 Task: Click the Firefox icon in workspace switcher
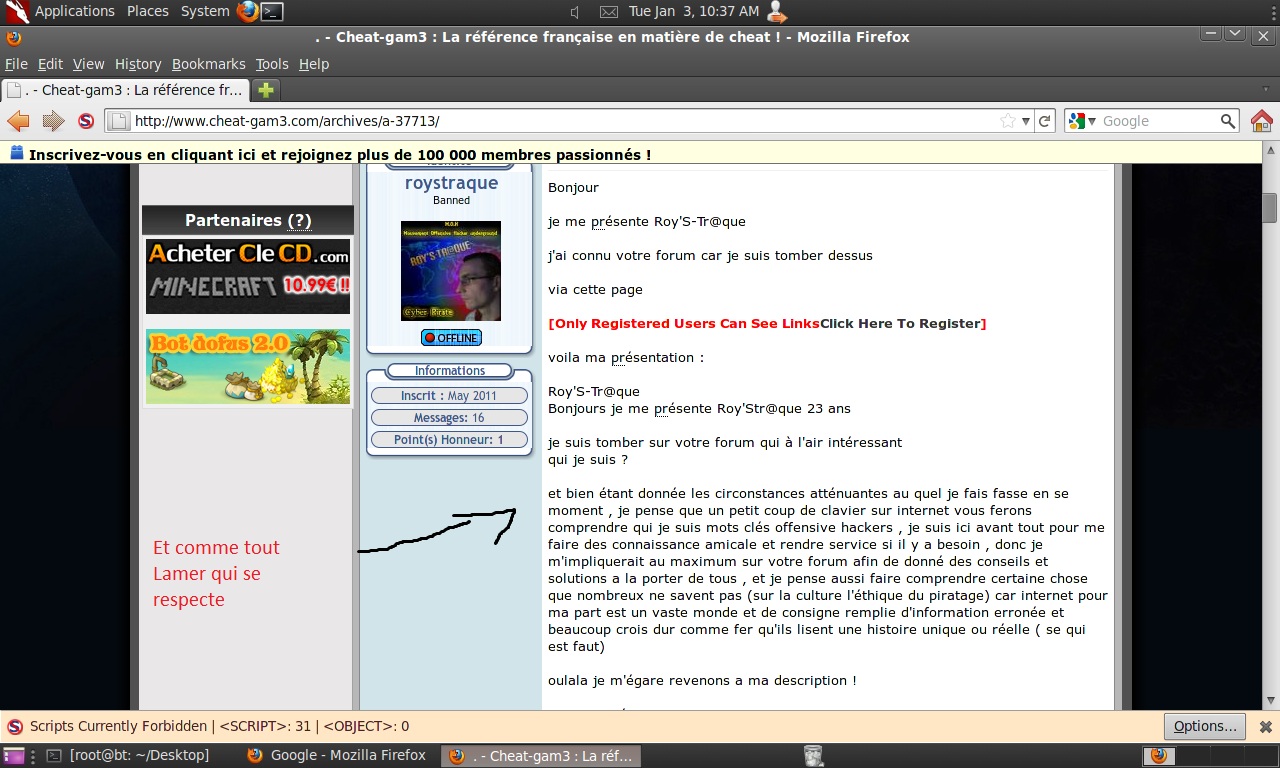pos(1158,756)
